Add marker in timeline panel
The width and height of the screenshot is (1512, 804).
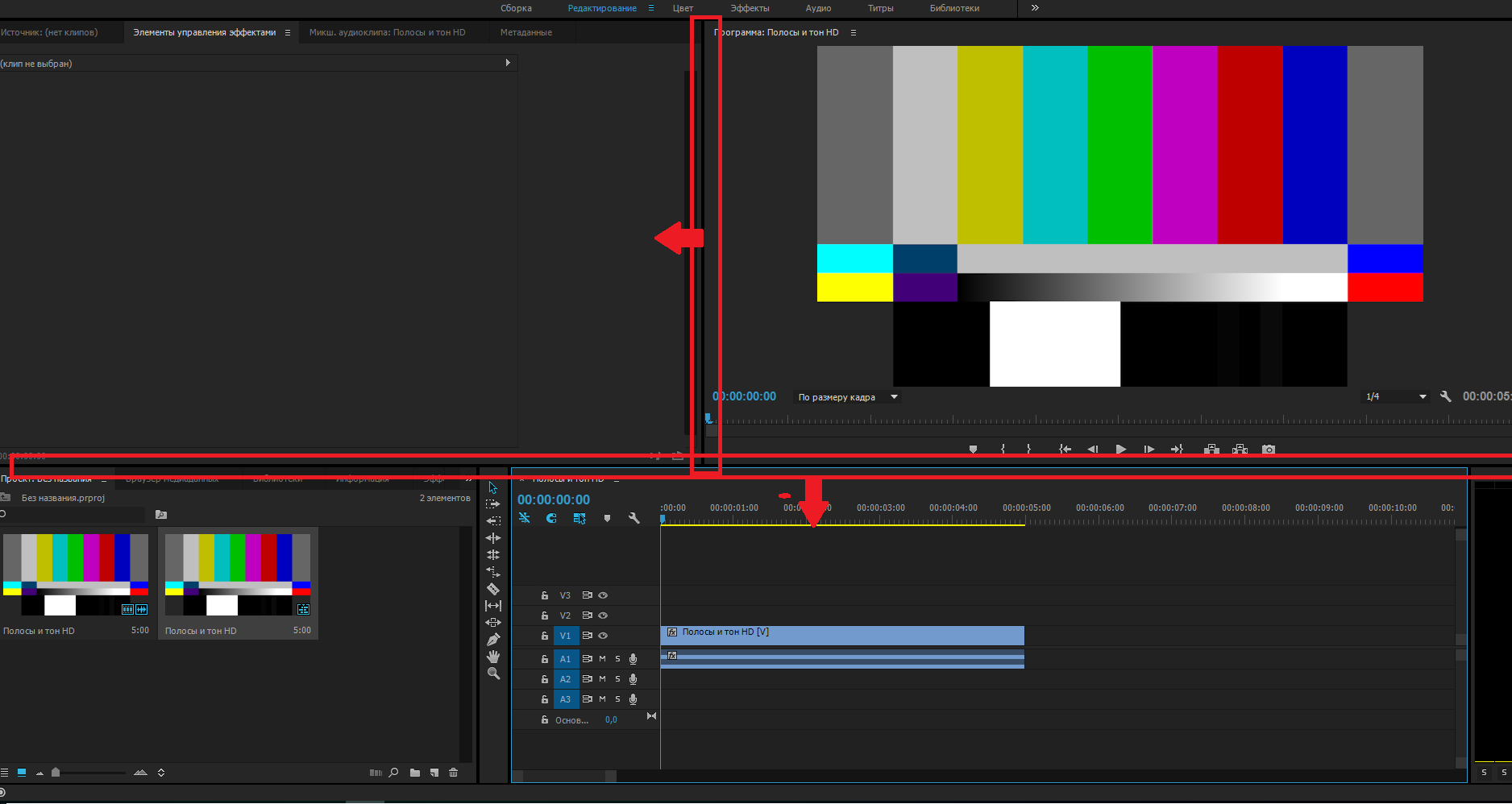607,518
